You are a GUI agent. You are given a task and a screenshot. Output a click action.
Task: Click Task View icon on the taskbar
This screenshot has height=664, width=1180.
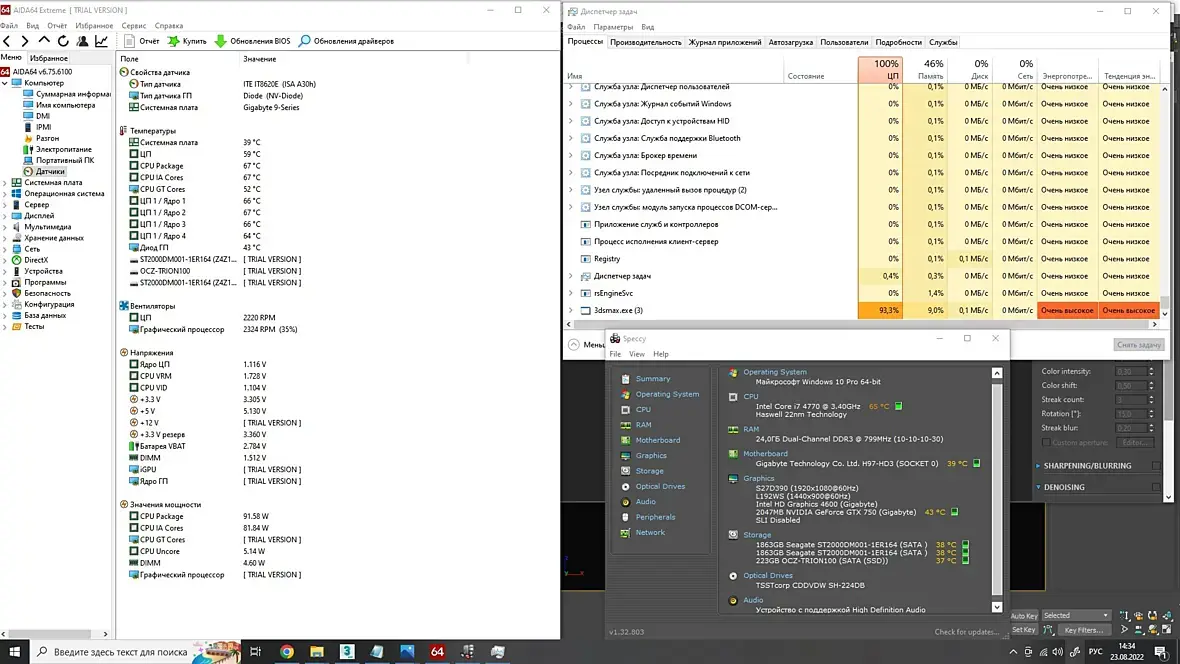click(256, 652)
